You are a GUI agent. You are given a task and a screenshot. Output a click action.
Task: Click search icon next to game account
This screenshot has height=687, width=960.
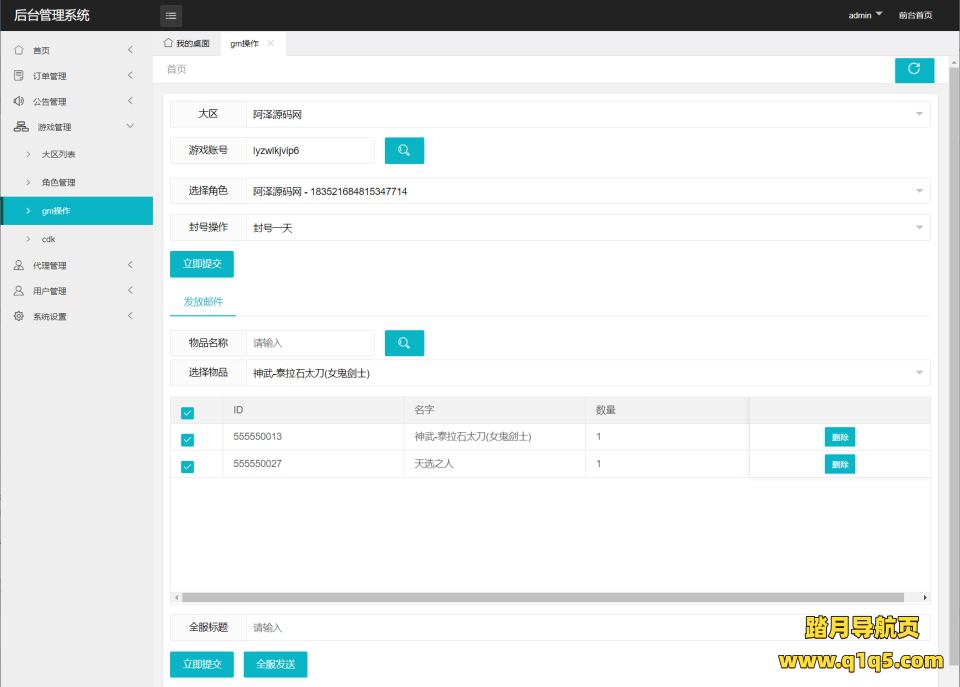point(404,150)
